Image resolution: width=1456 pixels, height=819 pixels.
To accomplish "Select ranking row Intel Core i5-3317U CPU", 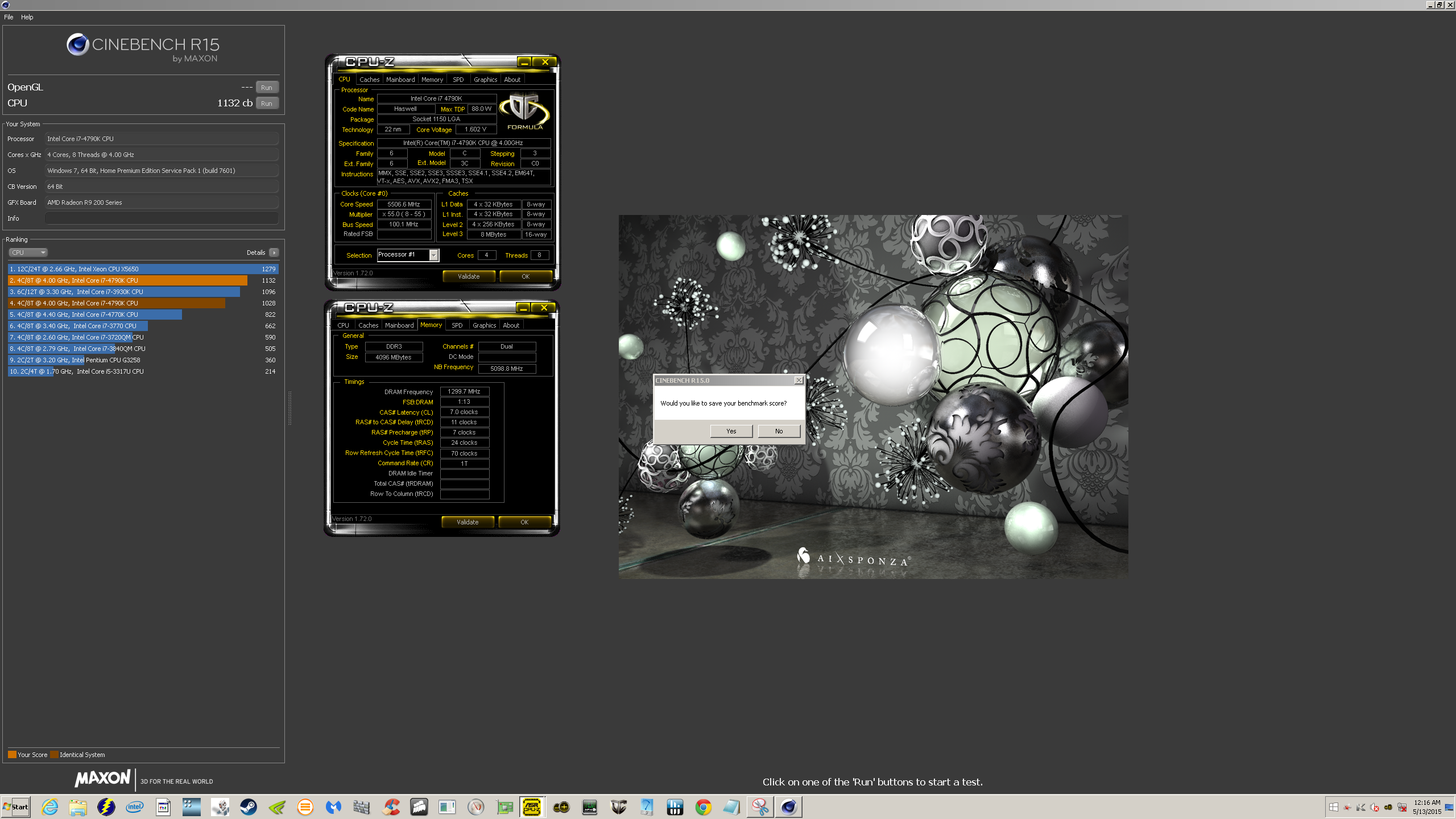I will point(143,371).
